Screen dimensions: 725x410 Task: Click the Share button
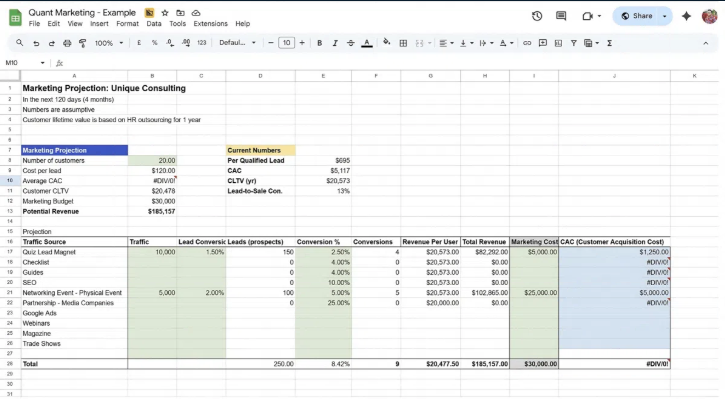point(637,16)
